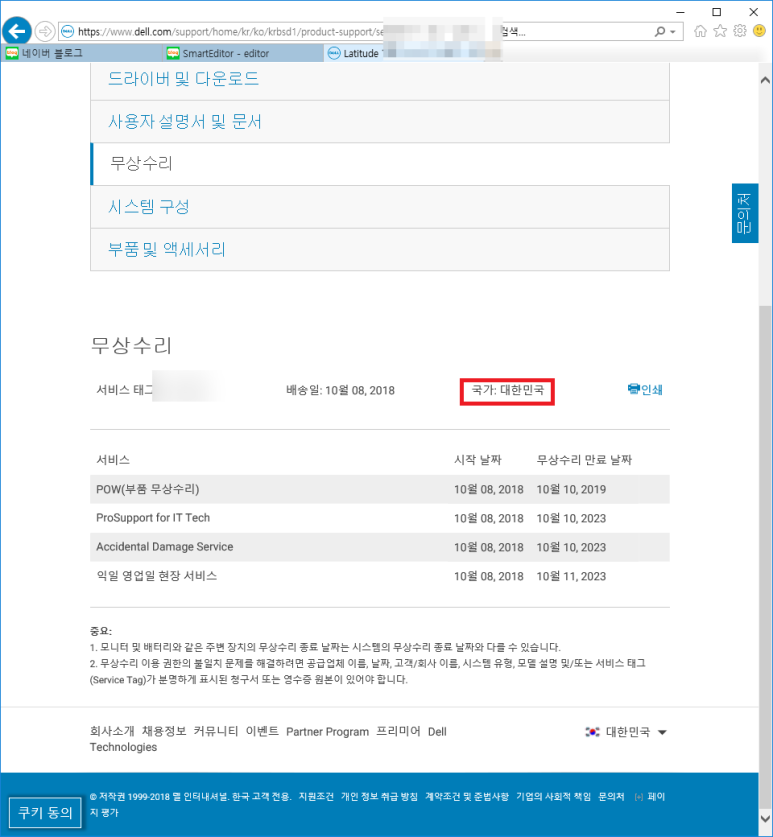Click the 회사소개 footer link
This screenshot has width=773, height=837.
(112, 731)
